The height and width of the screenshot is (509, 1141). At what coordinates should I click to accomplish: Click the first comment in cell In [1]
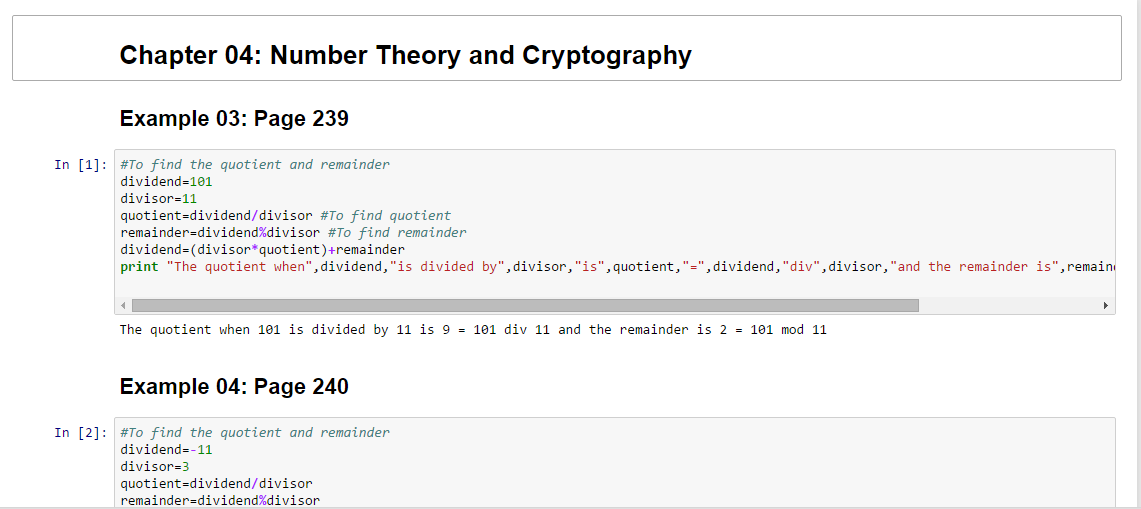[x=255, y=165]
